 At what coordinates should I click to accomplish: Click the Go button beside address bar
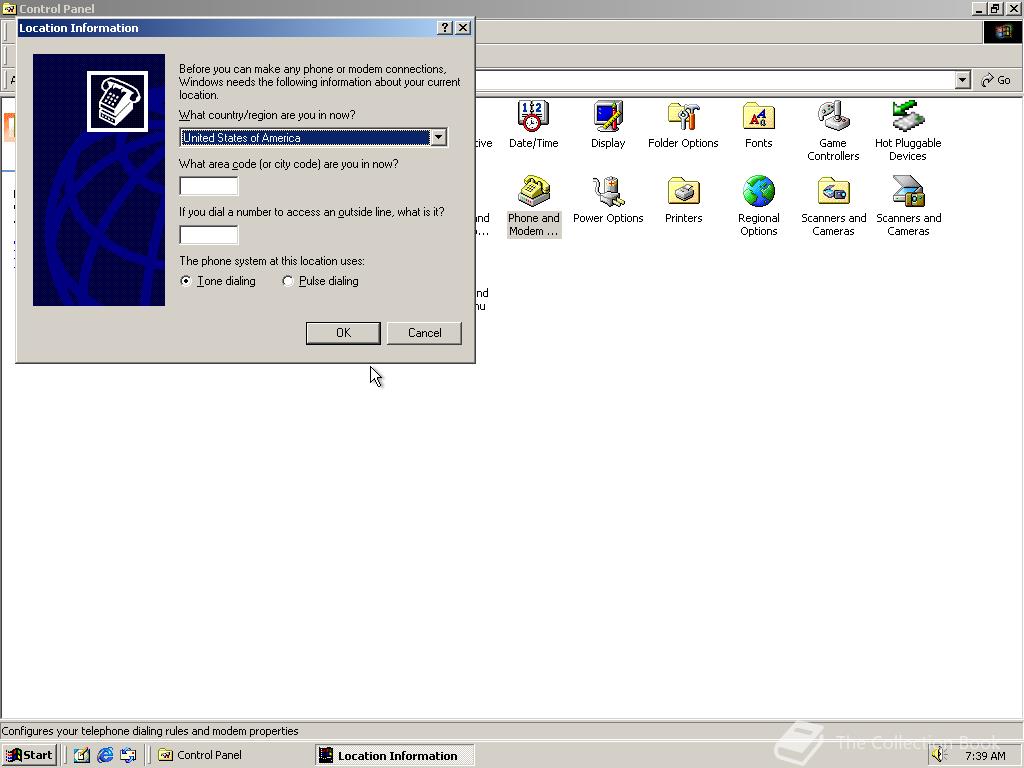(x=997, y=80)
